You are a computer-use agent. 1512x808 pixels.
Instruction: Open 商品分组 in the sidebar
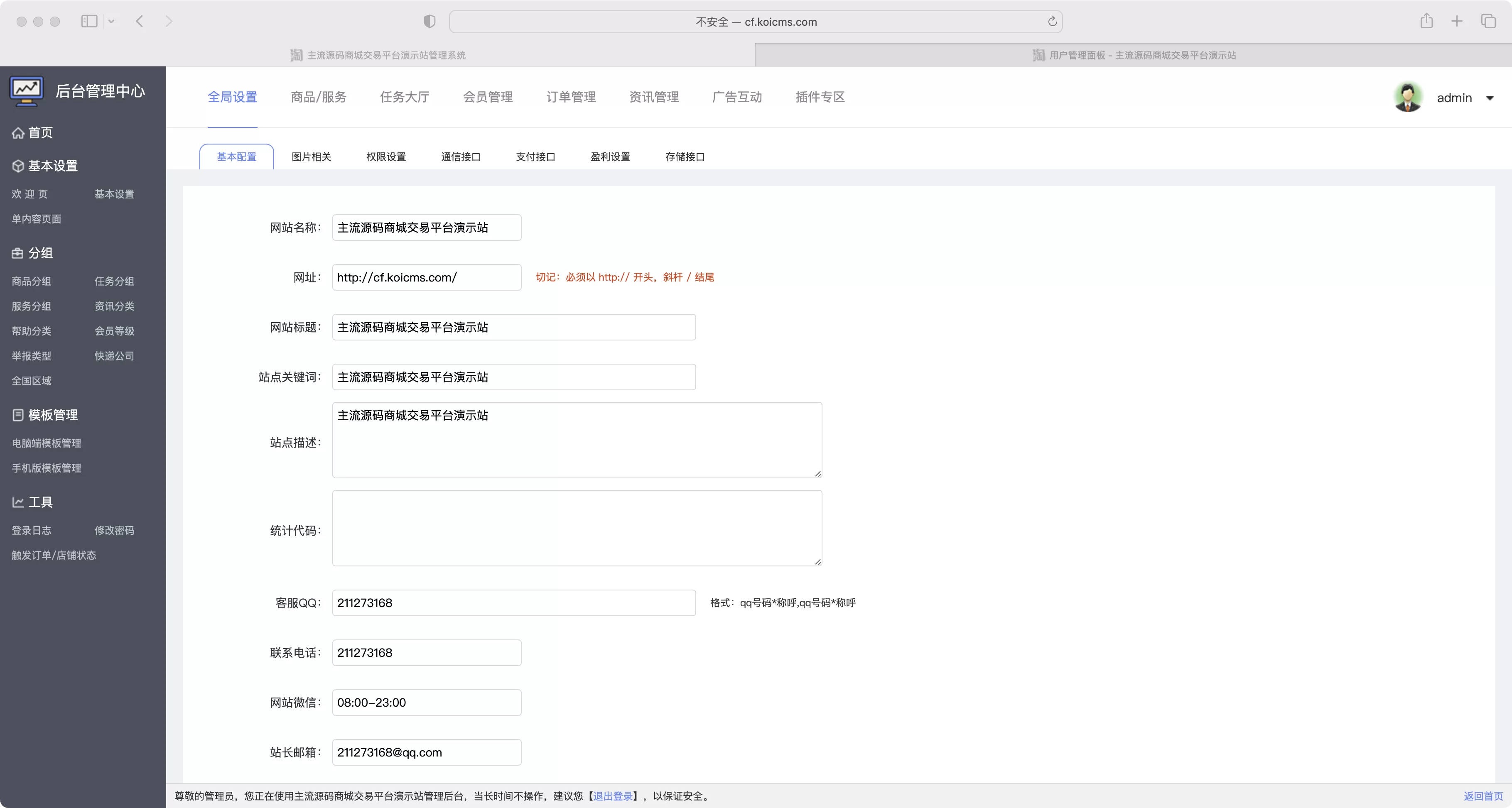tap(32, 281)
